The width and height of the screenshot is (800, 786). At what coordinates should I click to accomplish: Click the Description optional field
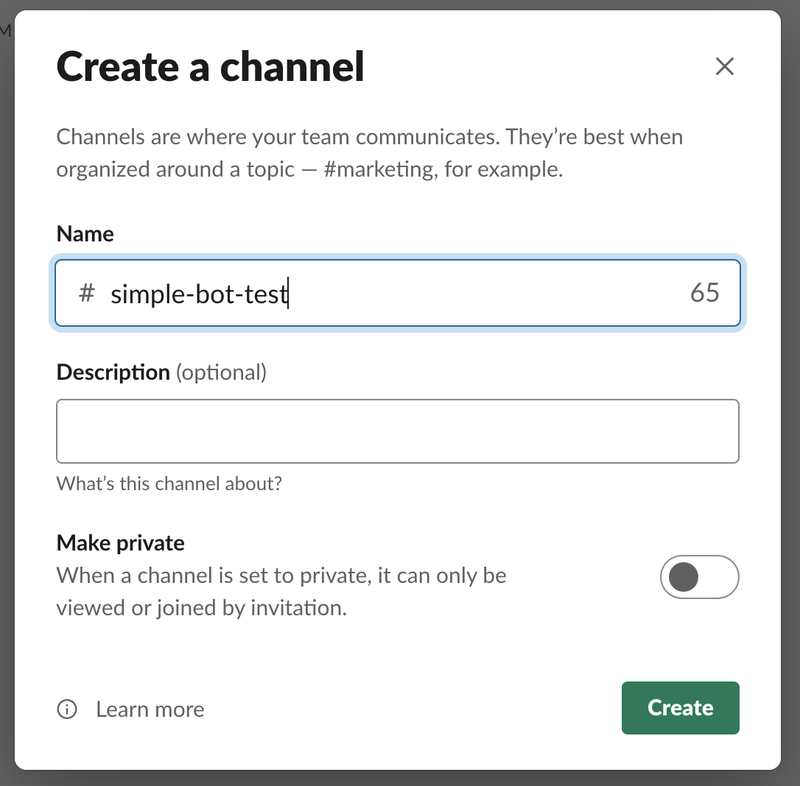tap(398, 430)
